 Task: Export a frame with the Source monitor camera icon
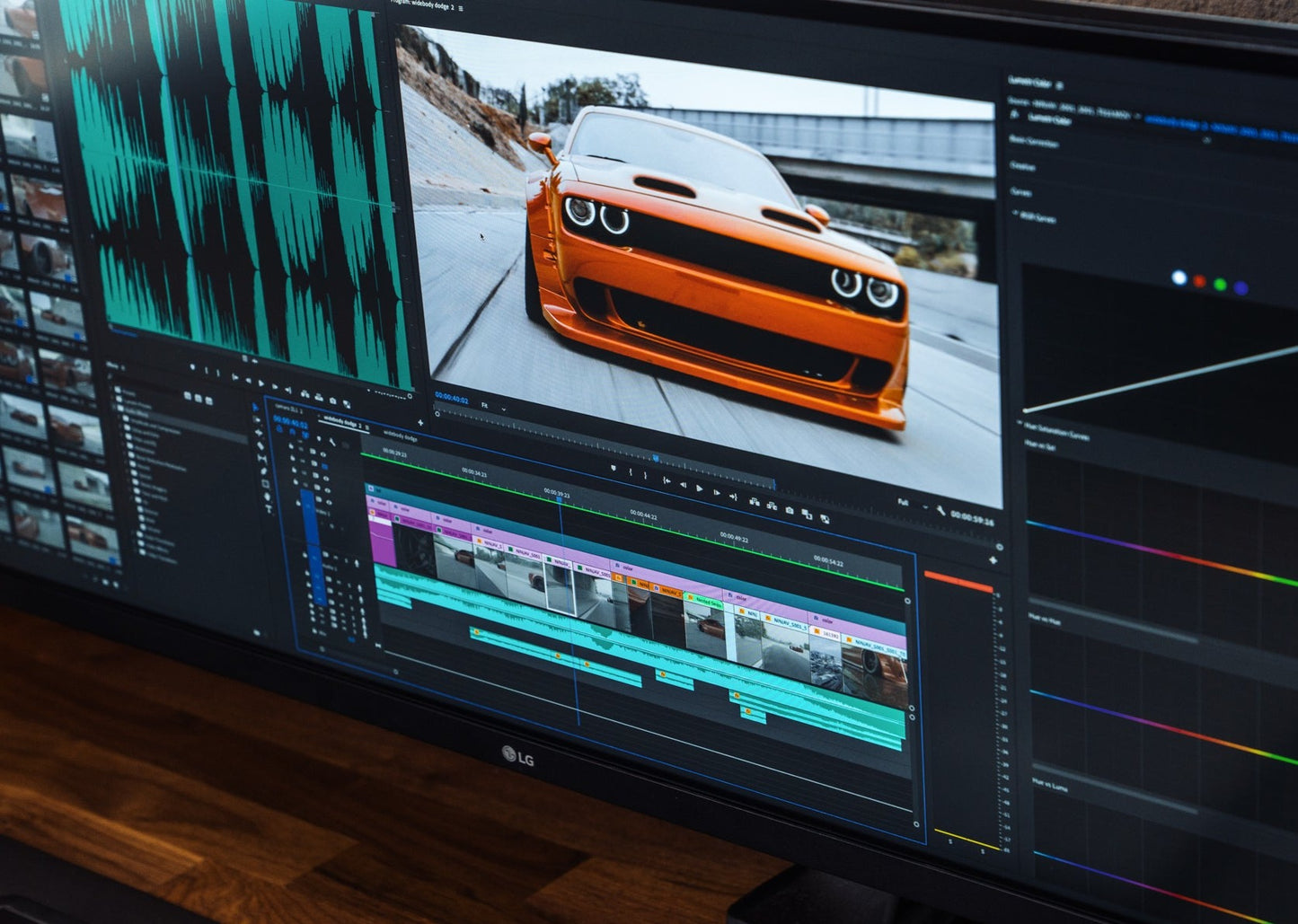tap(332, 400)
